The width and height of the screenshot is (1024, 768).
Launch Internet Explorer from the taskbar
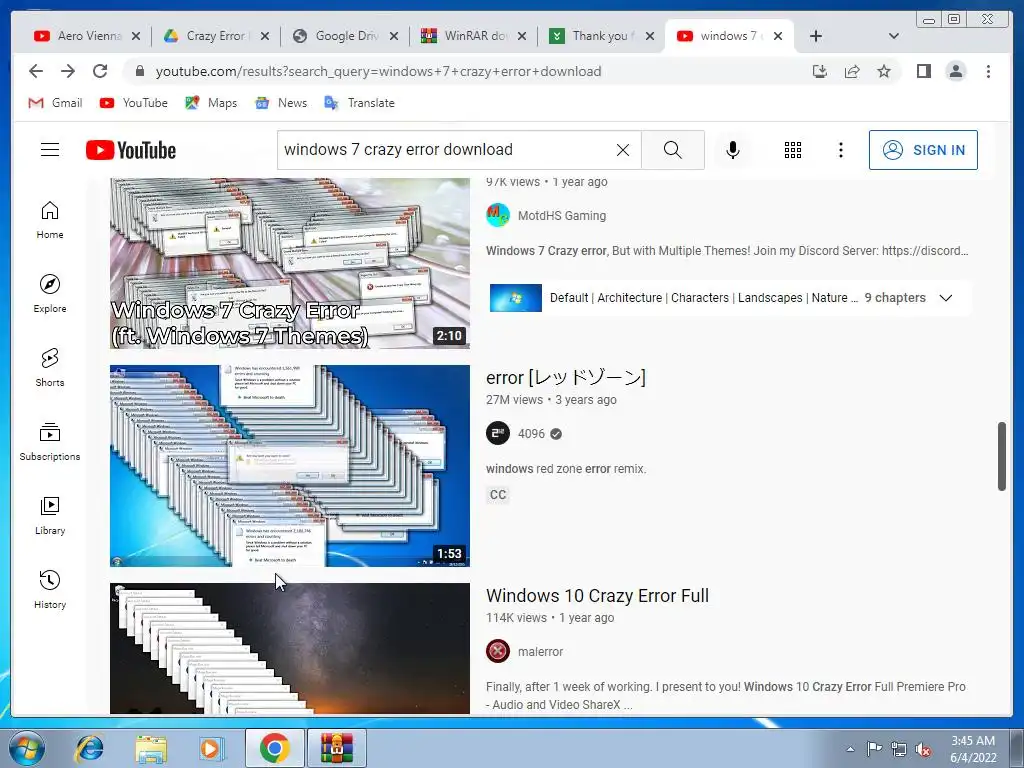(x=89, y=748)
